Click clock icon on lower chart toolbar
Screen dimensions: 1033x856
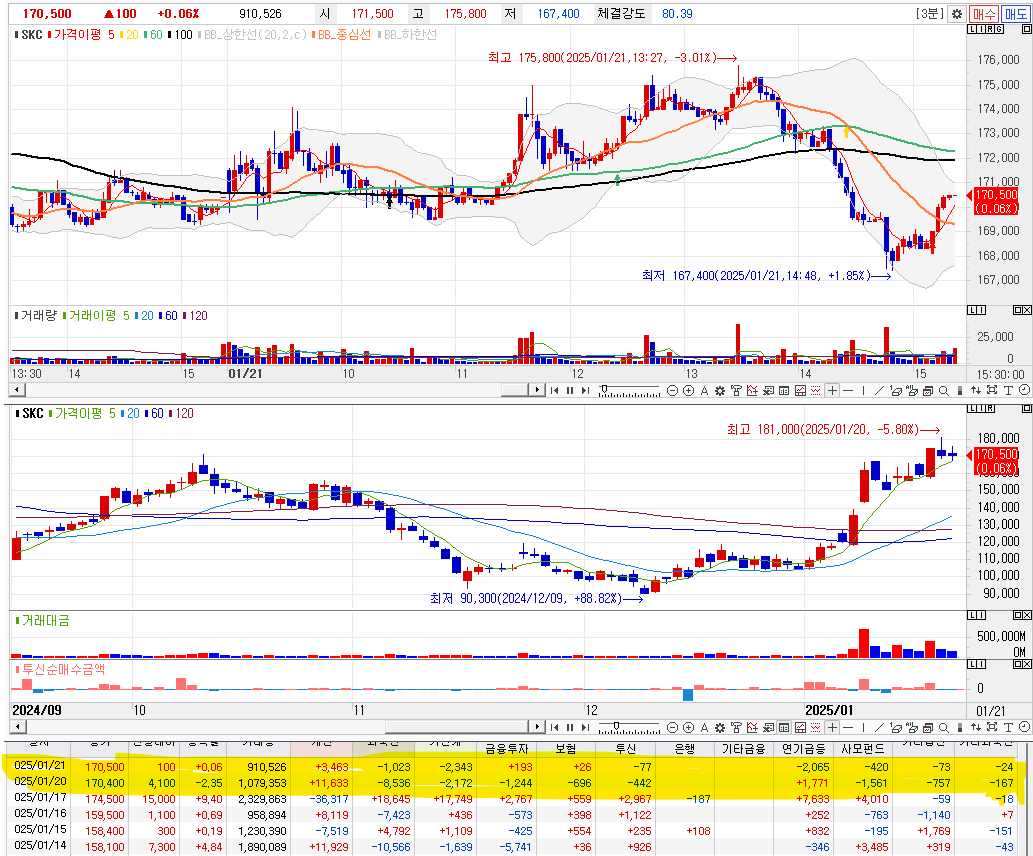(x=1024, y=728)
